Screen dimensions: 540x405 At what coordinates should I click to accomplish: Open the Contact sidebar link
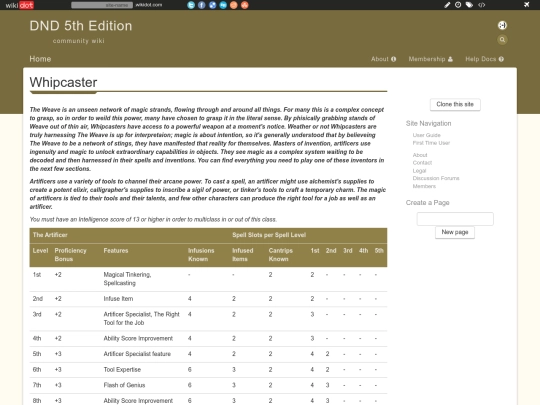pos(422,163)
